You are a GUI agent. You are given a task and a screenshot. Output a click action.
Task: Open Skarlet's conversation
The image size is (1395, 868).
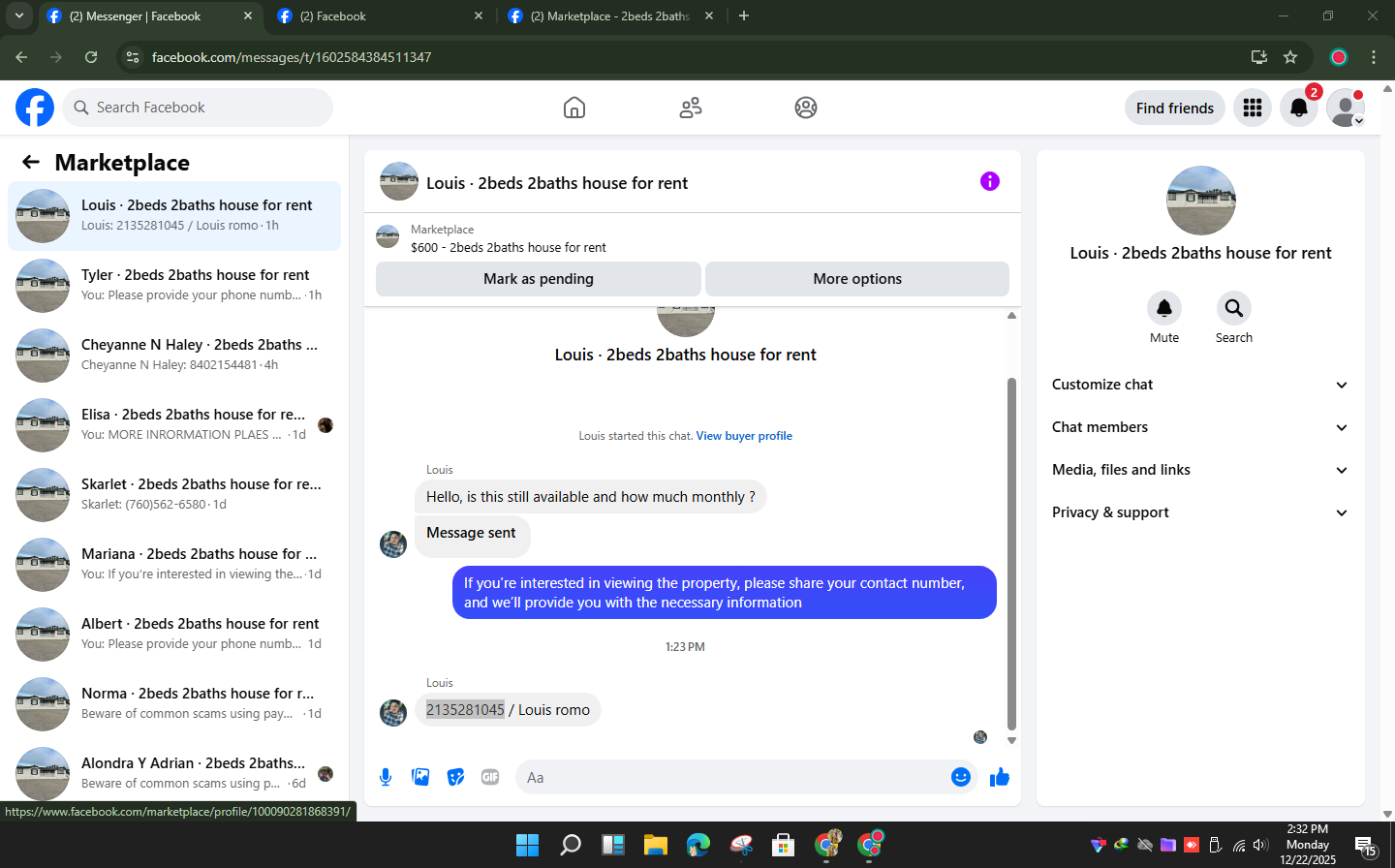coord(174,494)
